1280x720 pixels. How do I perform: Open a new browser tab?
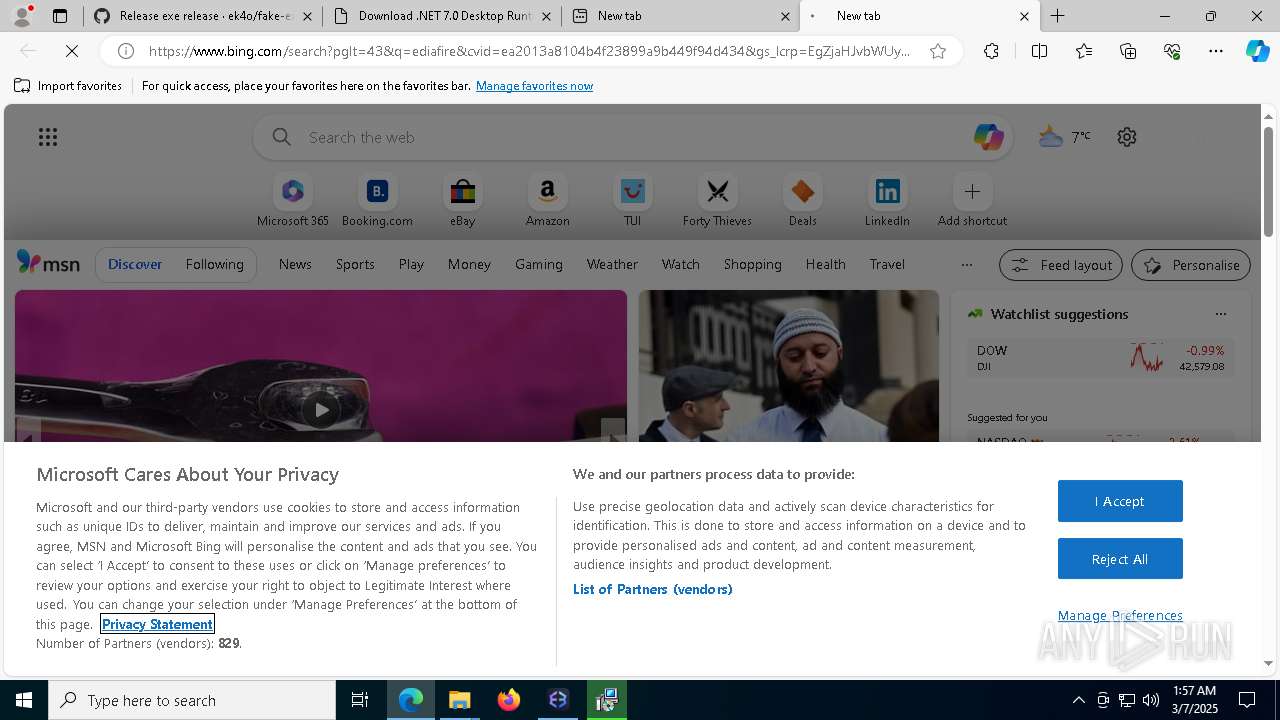(1057, 16)
